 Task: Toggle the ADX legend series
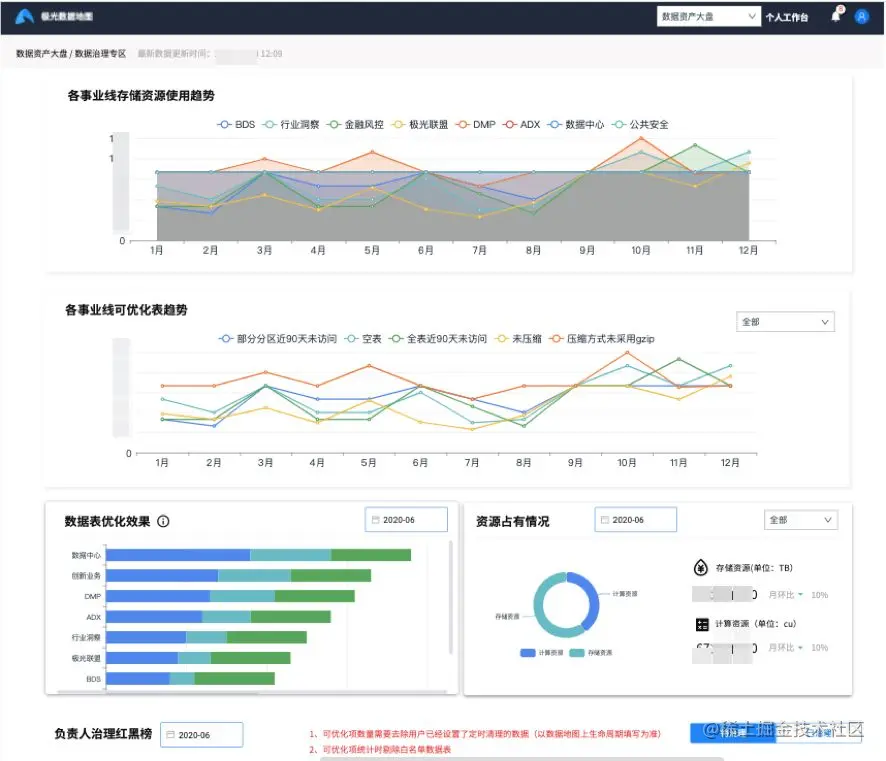click(x=522, y=124)
